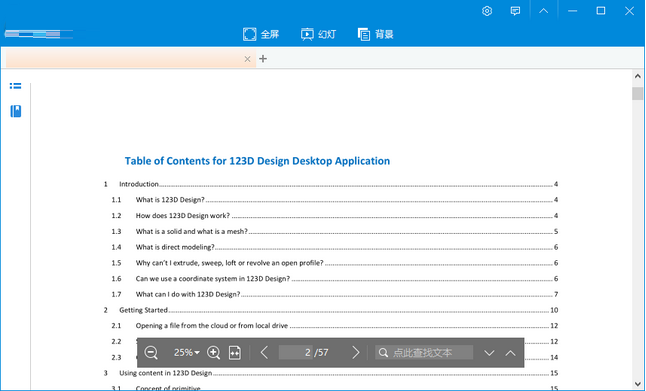Image resolution: width=646 pixels, height=391 pixels.
Task: Close the current document tab
Action: click(x=247, y=59)
